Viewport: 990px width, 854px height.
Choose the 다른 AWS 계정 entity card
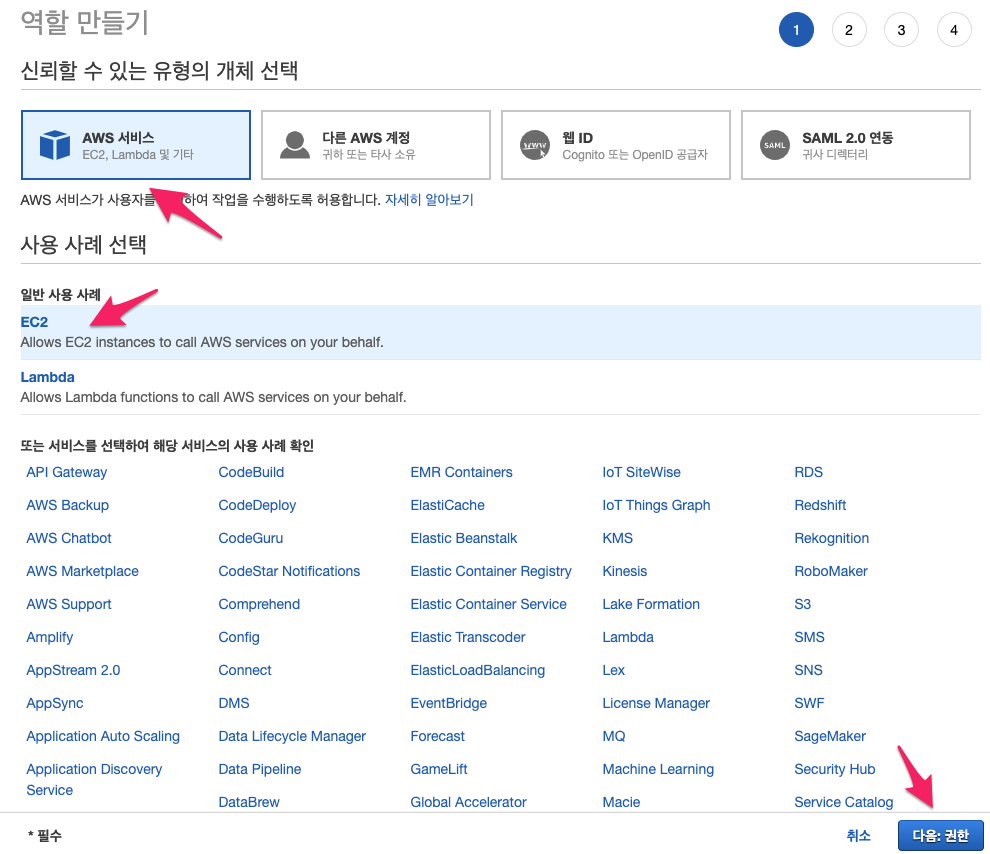tap(376, 145)
